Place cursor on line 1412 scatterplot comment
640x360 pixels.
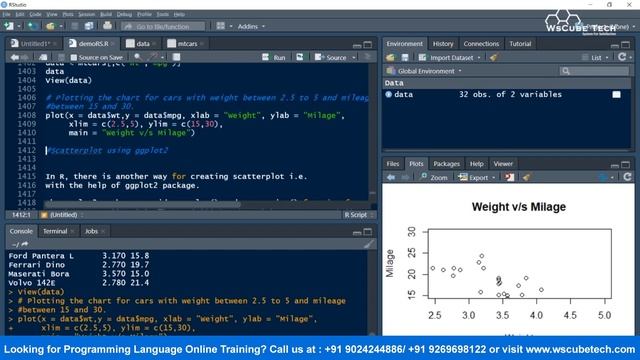pyautogui.click(x=107, y=150)
